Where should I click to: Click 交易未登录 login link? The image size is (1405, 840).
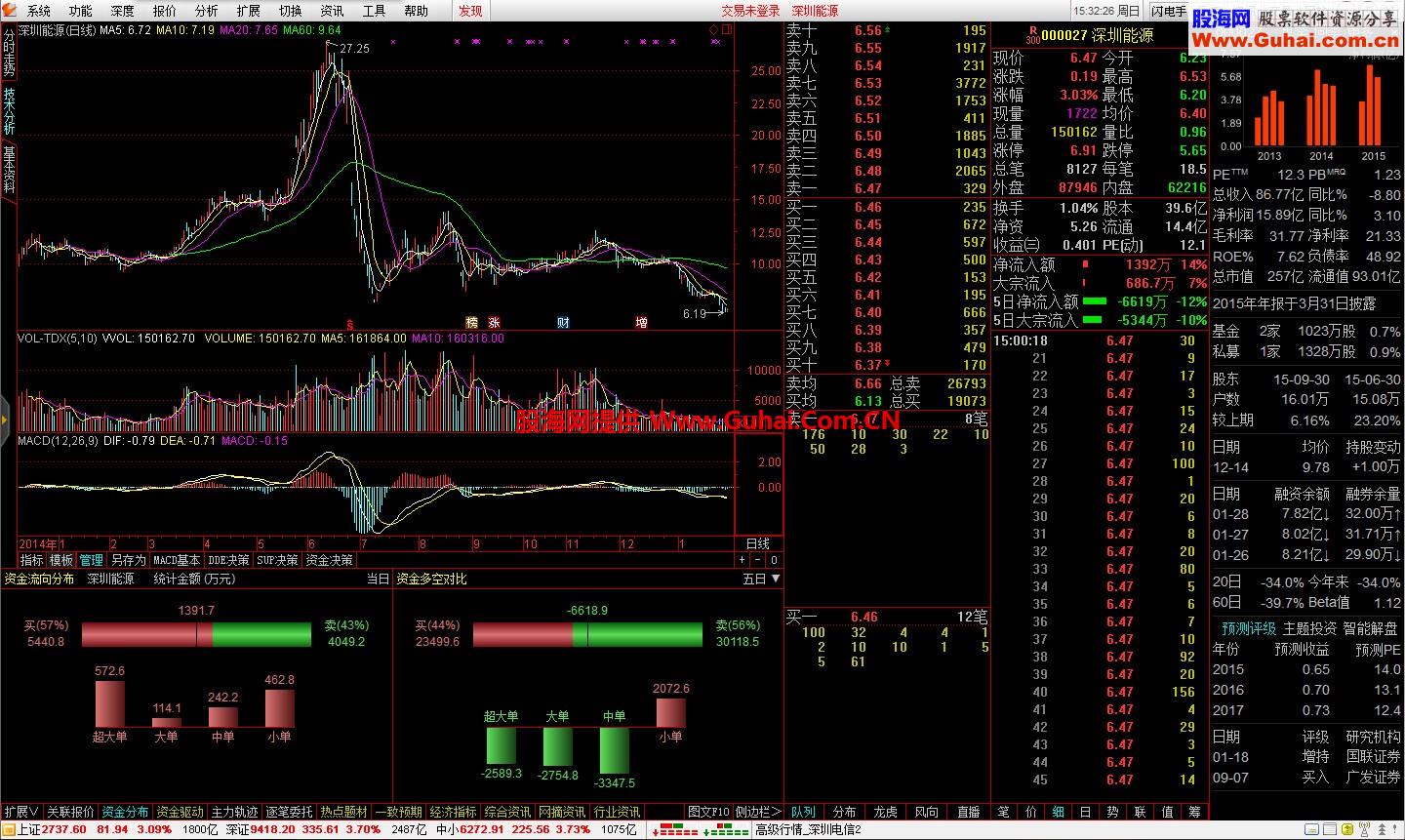tap(751, 11)
